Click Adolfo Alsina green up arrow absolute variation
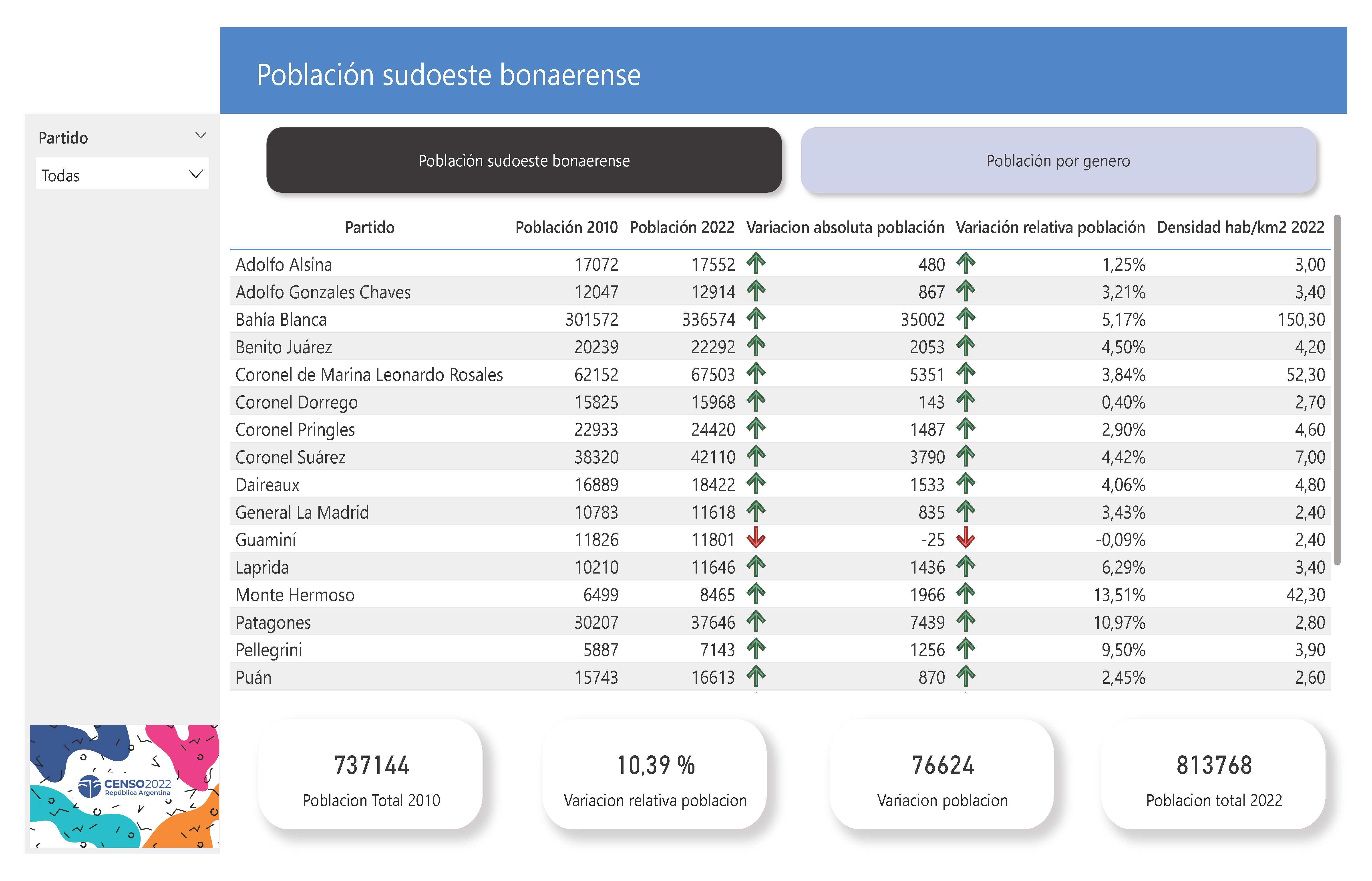 pyautogui.click(x=756, y=263)
